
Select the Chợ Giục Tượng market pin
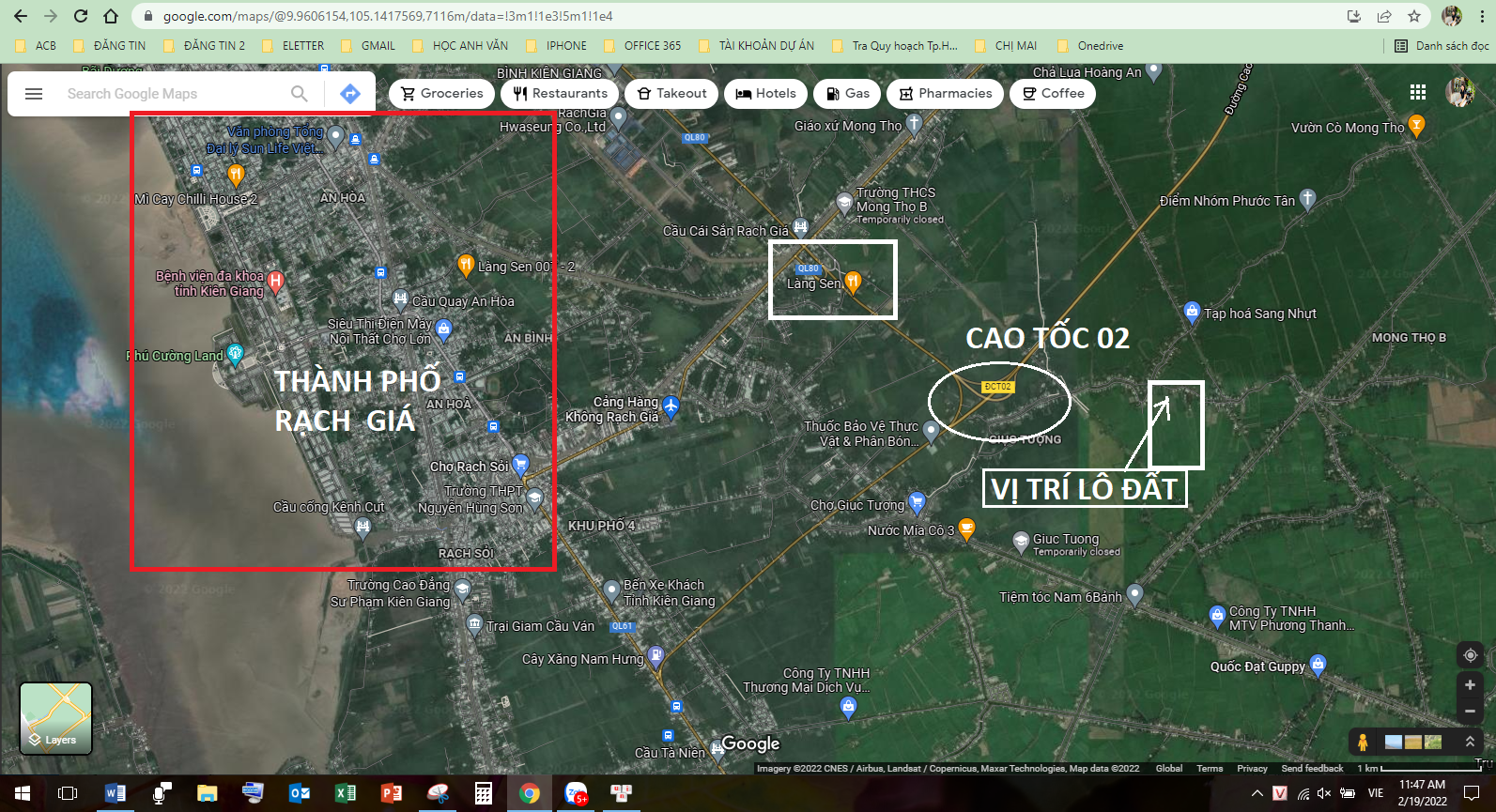click(x=918, y=502)
